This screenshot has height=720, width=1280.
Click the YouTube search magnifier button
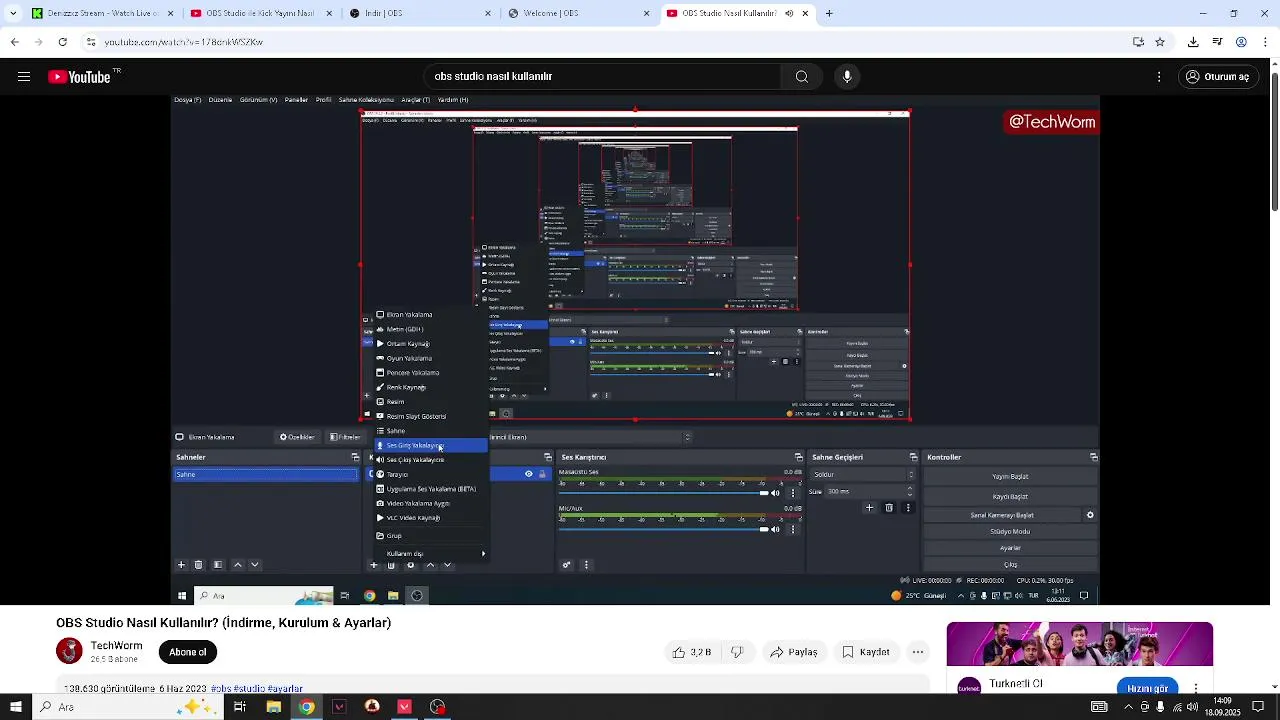801,77
